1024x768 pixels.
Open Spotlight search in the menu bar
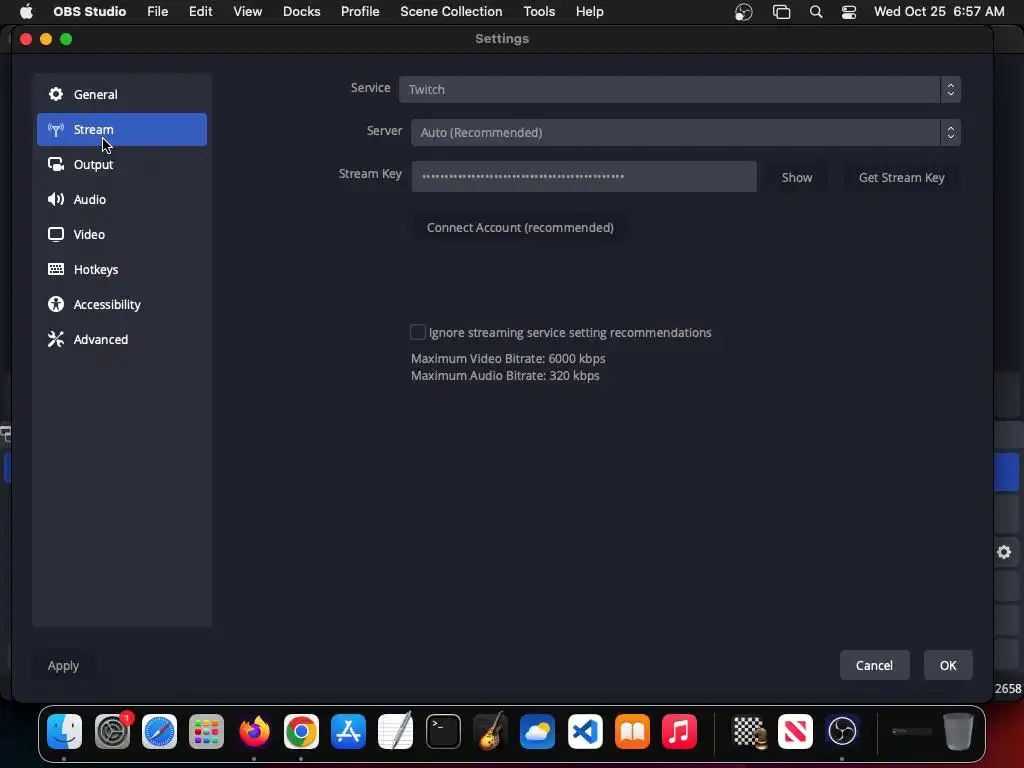[816, 12]
